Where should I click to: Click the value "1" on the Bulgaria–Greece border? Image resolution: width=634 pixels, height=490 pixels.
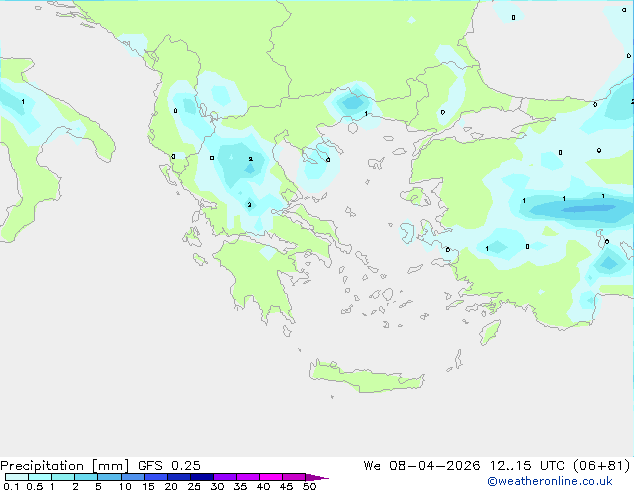366,114
